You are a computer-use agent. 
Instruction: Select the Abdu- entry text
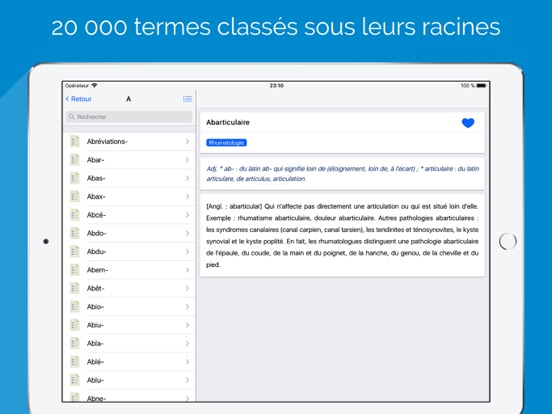point(96,251)
